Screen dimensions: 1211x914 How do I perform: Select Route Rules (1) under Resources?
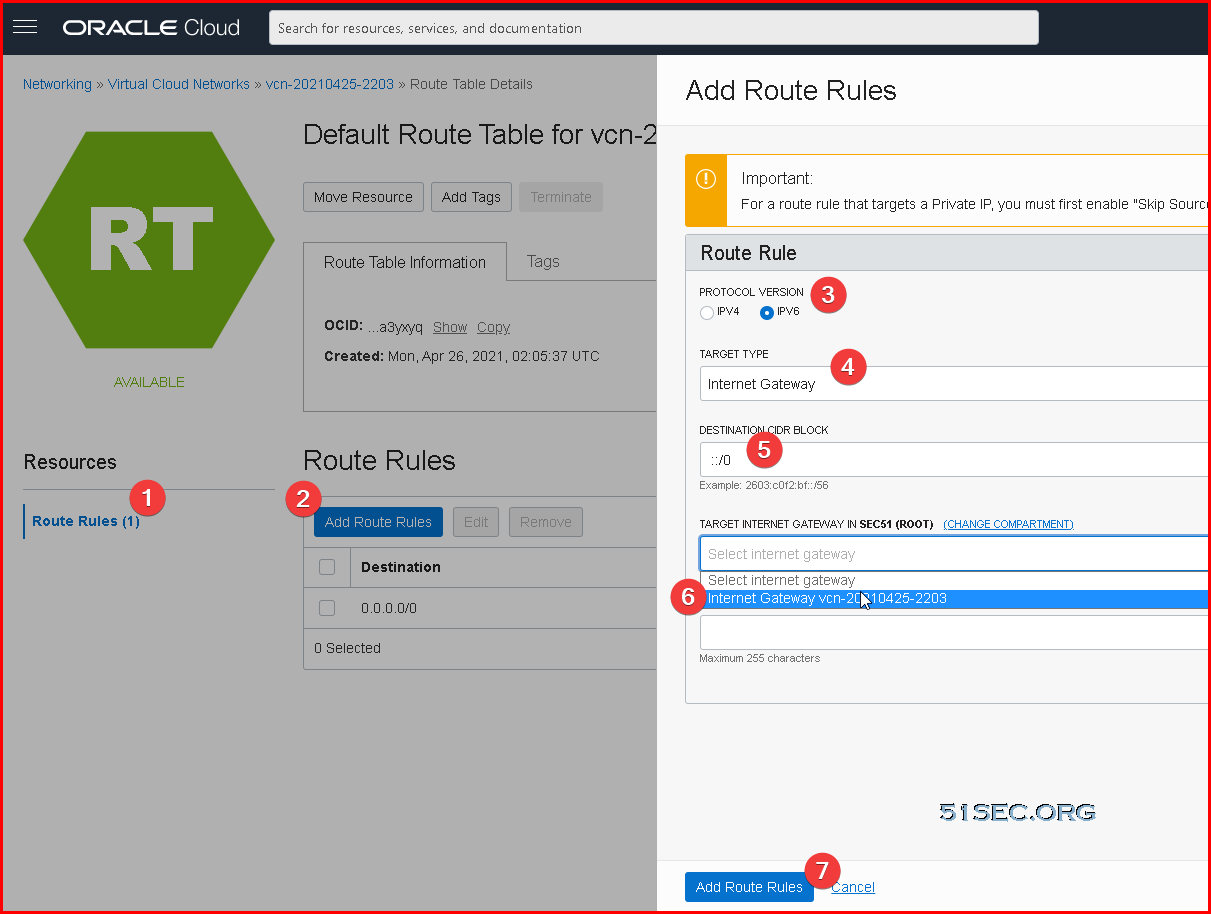(86, 521)
